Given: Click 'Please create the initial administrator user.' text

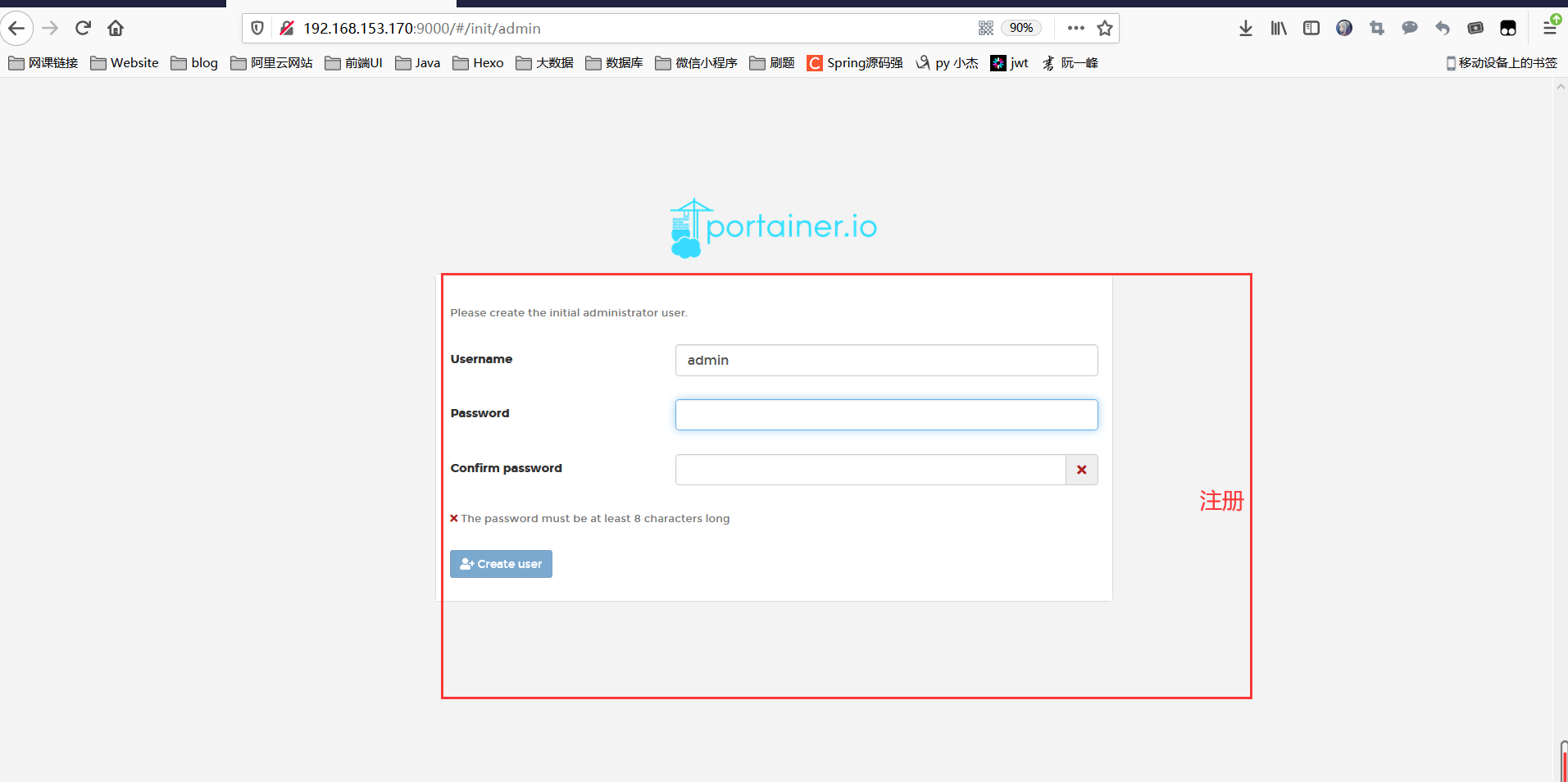Looking at the screenshot, I should (x=569, y=313).
